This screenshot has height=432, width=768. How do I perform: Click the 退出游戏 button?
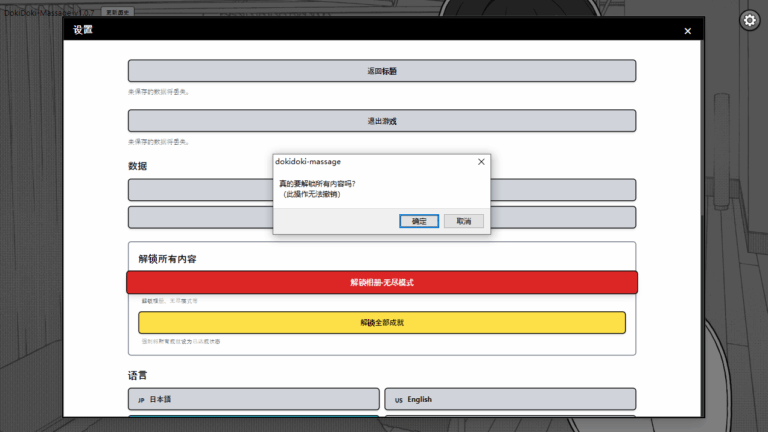pos(381,121)
